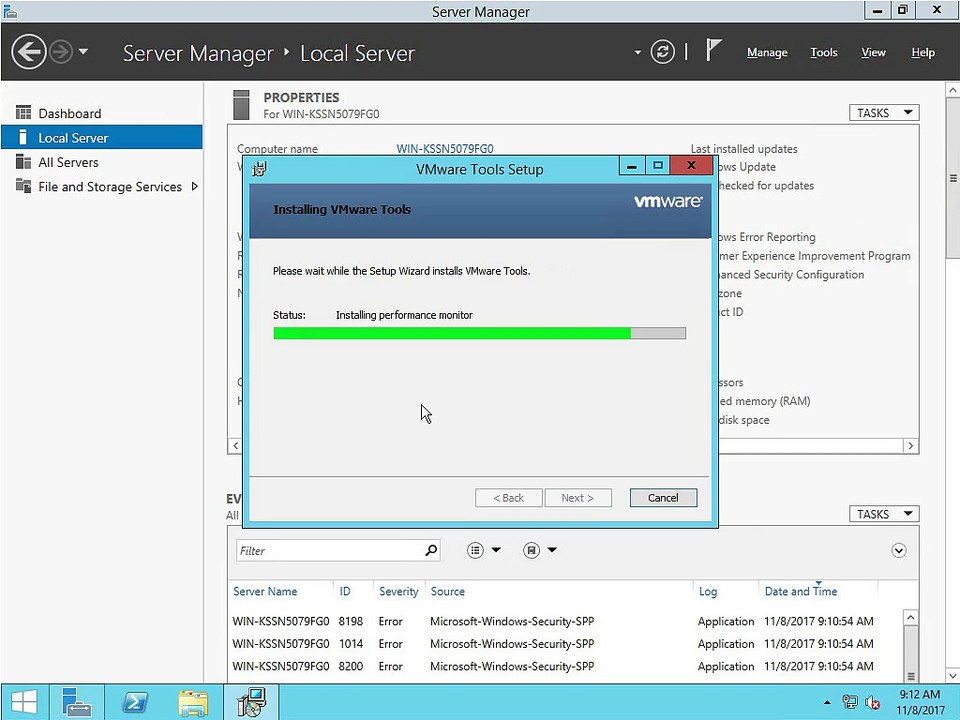The width and height of the screenshot is (960, 720).
Task: Click the File and Storage Services icon
Action: pos(23,186)
